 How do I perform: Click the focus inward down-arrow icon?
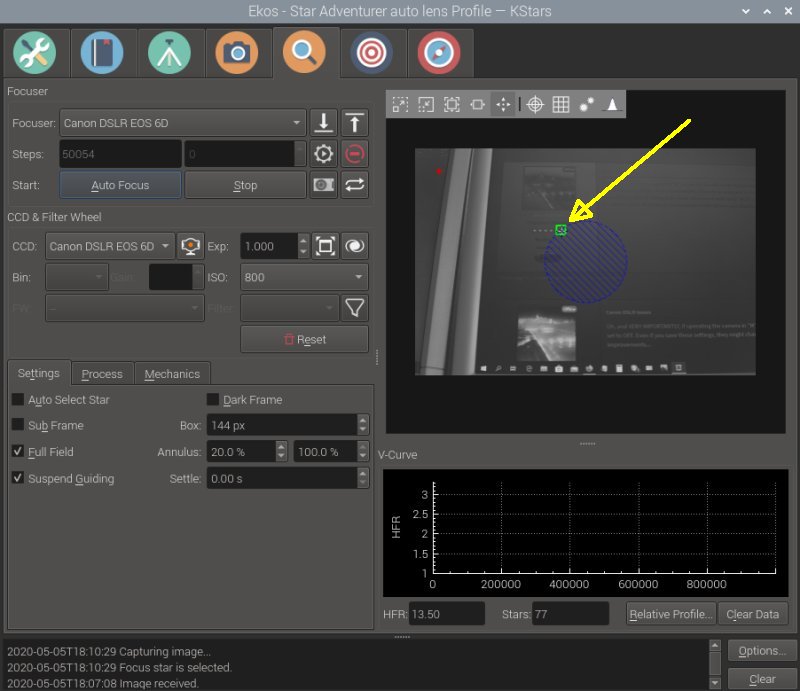pos(323,123)
